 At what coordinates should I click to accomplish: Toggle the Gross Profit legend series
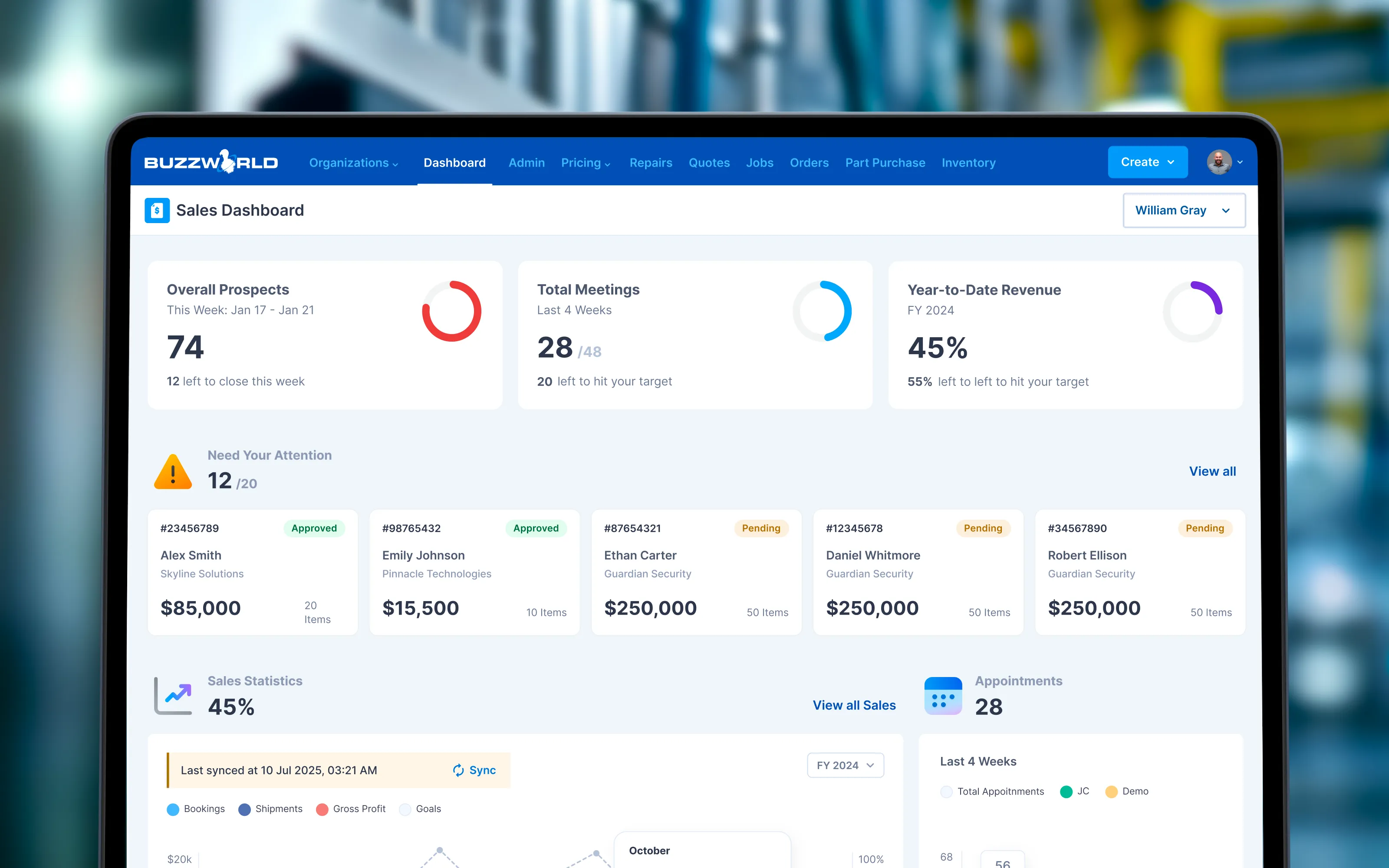(351, 809)
